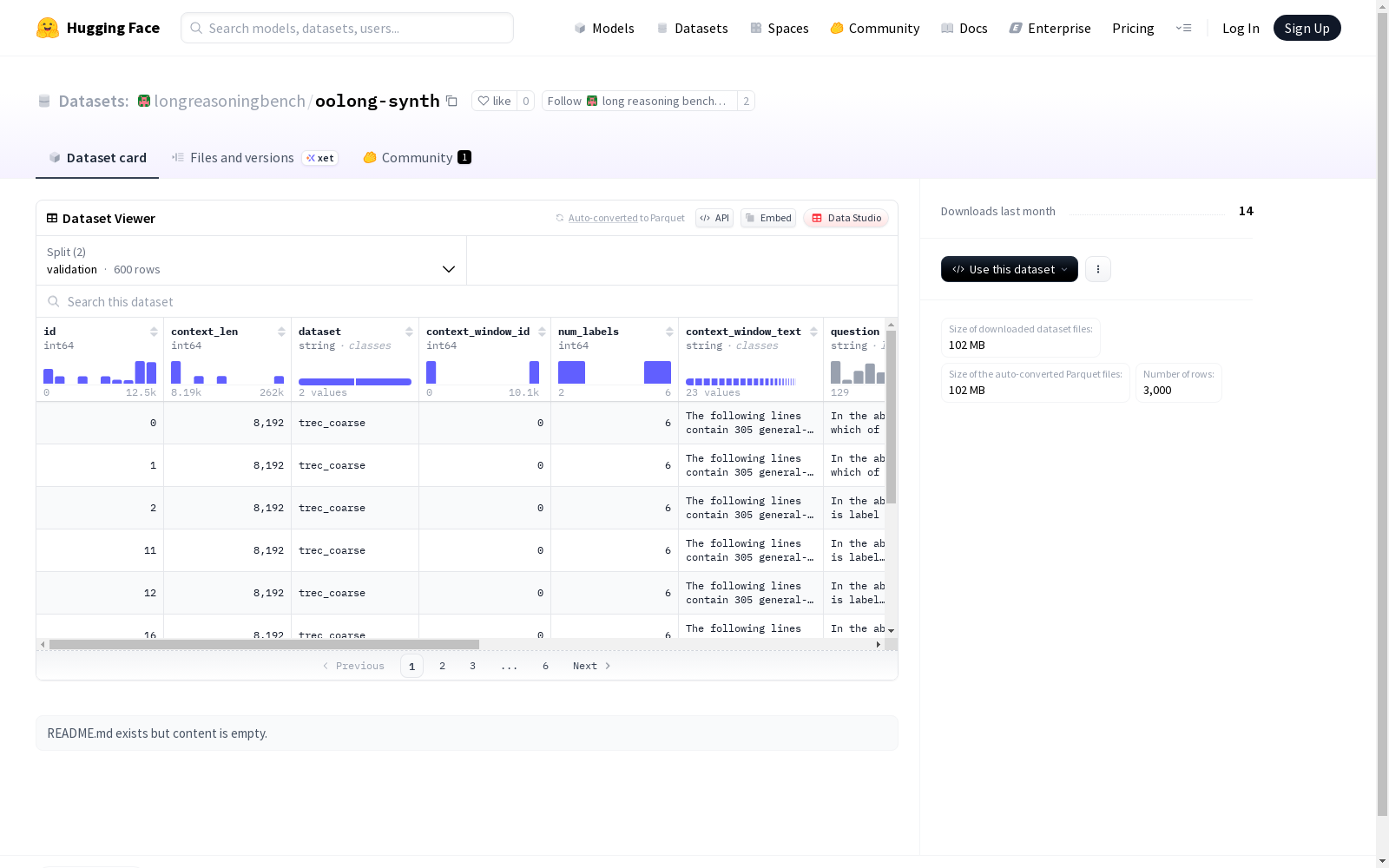1389x868 pixels.
Task: Click the Embed button
Action: click(768, 218)
